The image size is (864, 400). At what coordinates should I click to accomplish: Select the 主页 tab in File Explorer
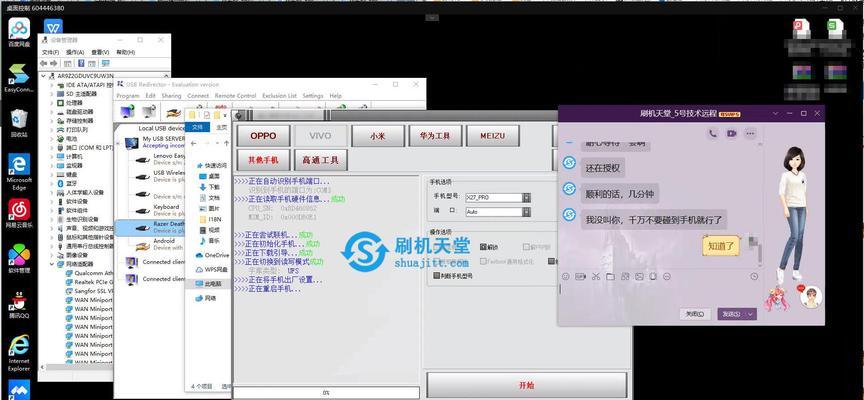pyautogui.click(x=222, y=127)
